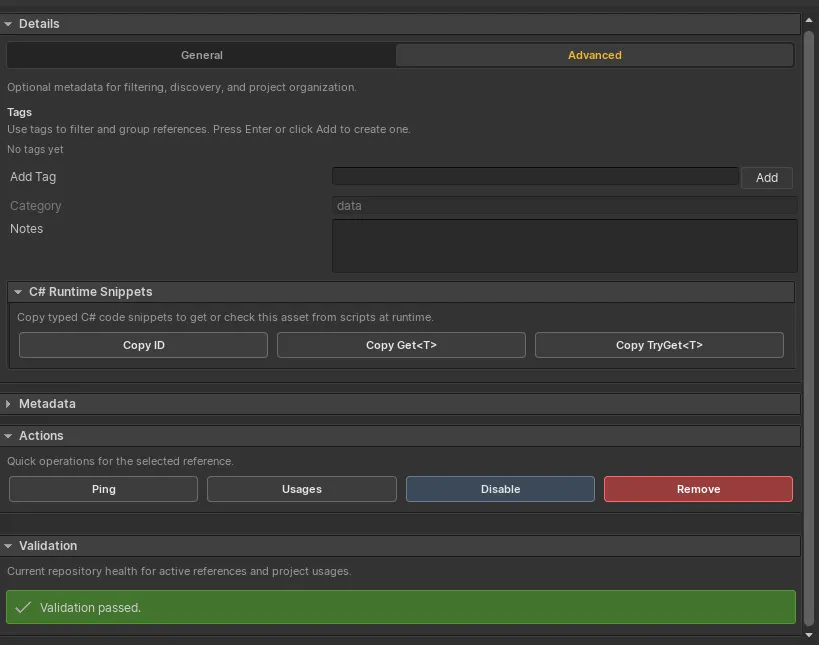This screenshot has width=819, height=645.
Task: Click the scrollbar down arrow
Action: [809, 635]
